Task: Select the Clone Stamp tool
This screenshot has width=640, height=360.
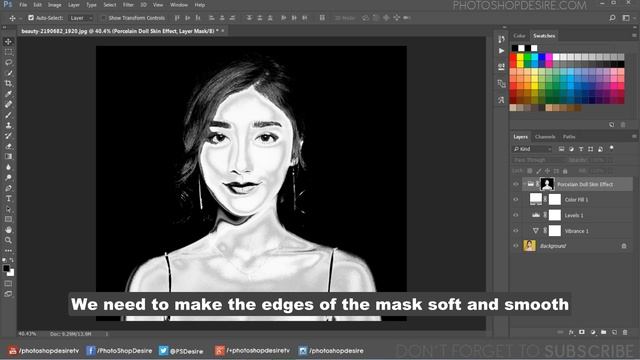Action: tap(8, 125)
